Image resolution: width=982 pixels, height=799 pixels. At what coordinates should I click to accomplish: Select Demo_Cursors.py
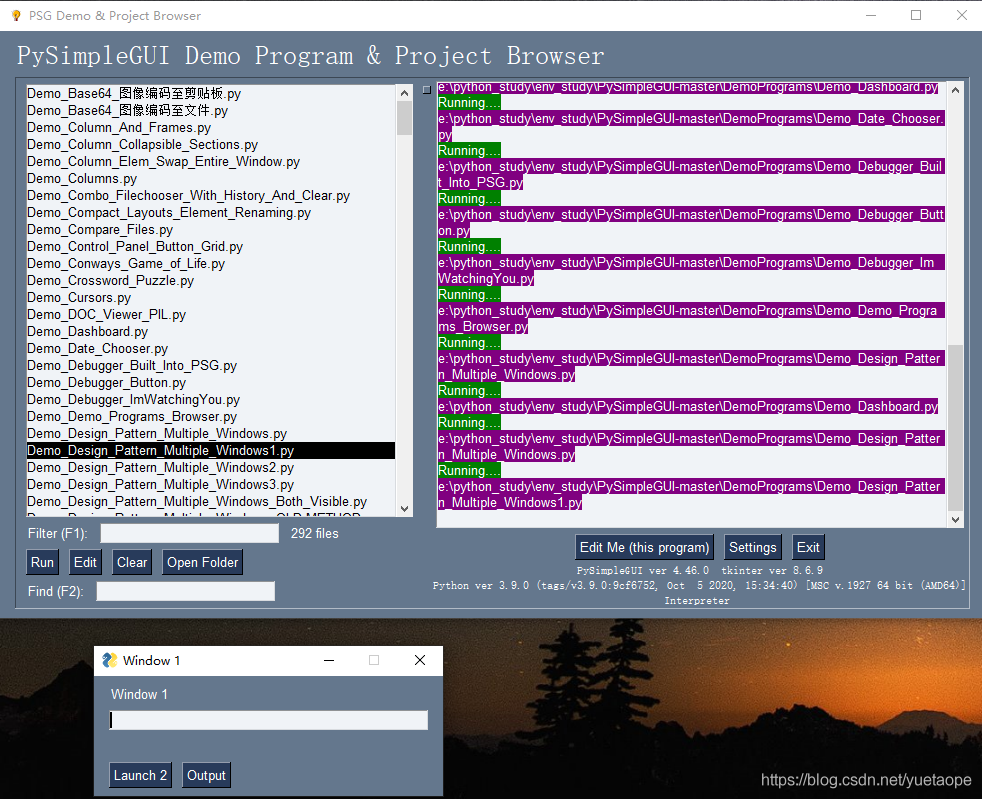point(211,297)
